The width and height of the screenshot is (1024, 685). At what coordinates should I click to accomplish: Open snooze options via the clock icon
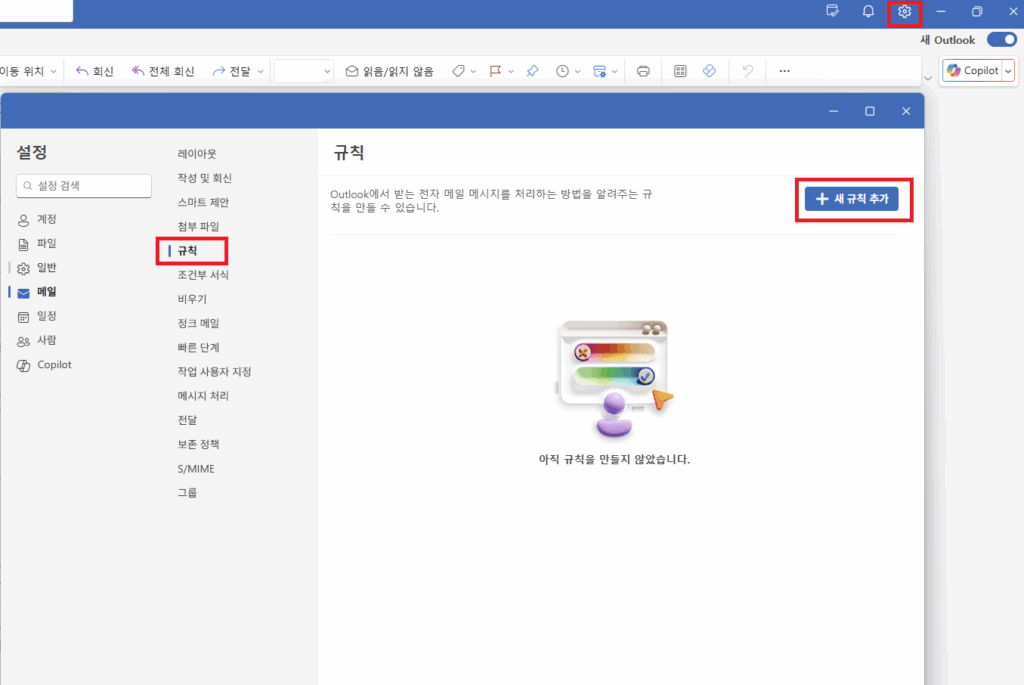pyautogui.click(x=565, y=70)
